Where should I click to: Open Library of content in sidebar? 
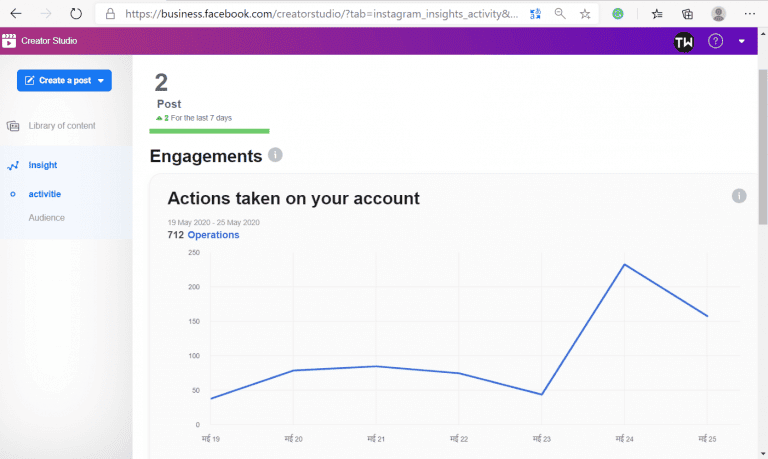pos(61,126)
